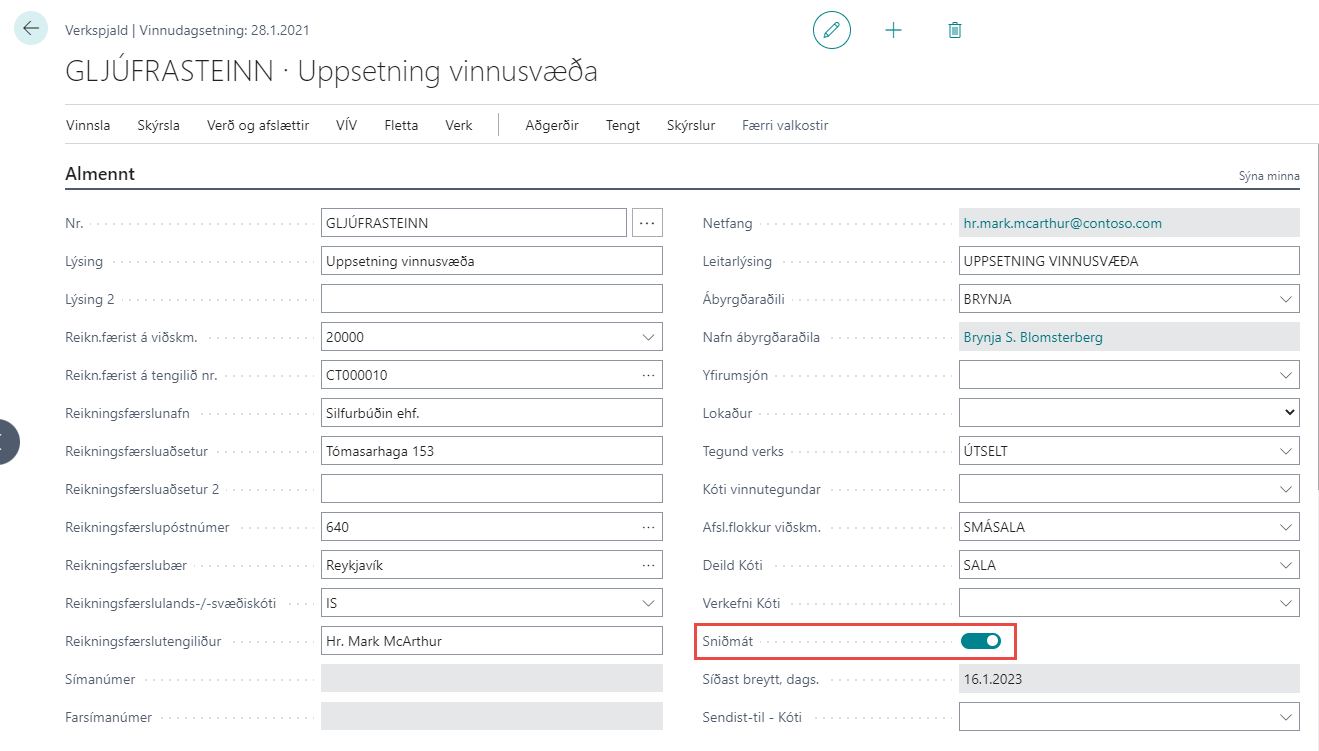Open ellipsis lookup in Reykjavík field
This screenshot has height=751, width=1319.
pyautogui.click(x=648, y=565)
